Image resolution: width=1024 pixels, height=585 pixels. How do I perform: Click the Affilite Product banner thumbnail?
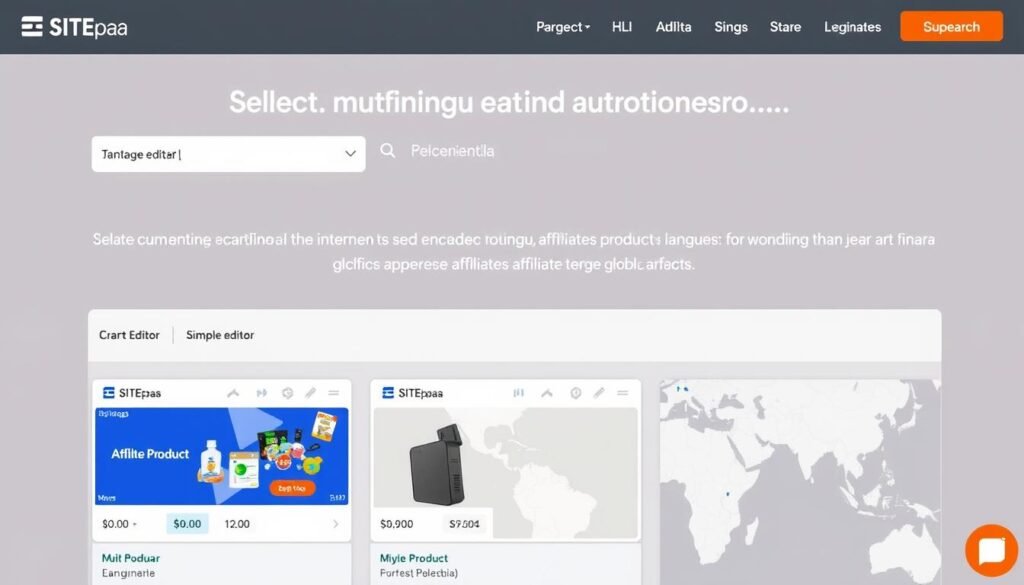click(x=221, y=456)
